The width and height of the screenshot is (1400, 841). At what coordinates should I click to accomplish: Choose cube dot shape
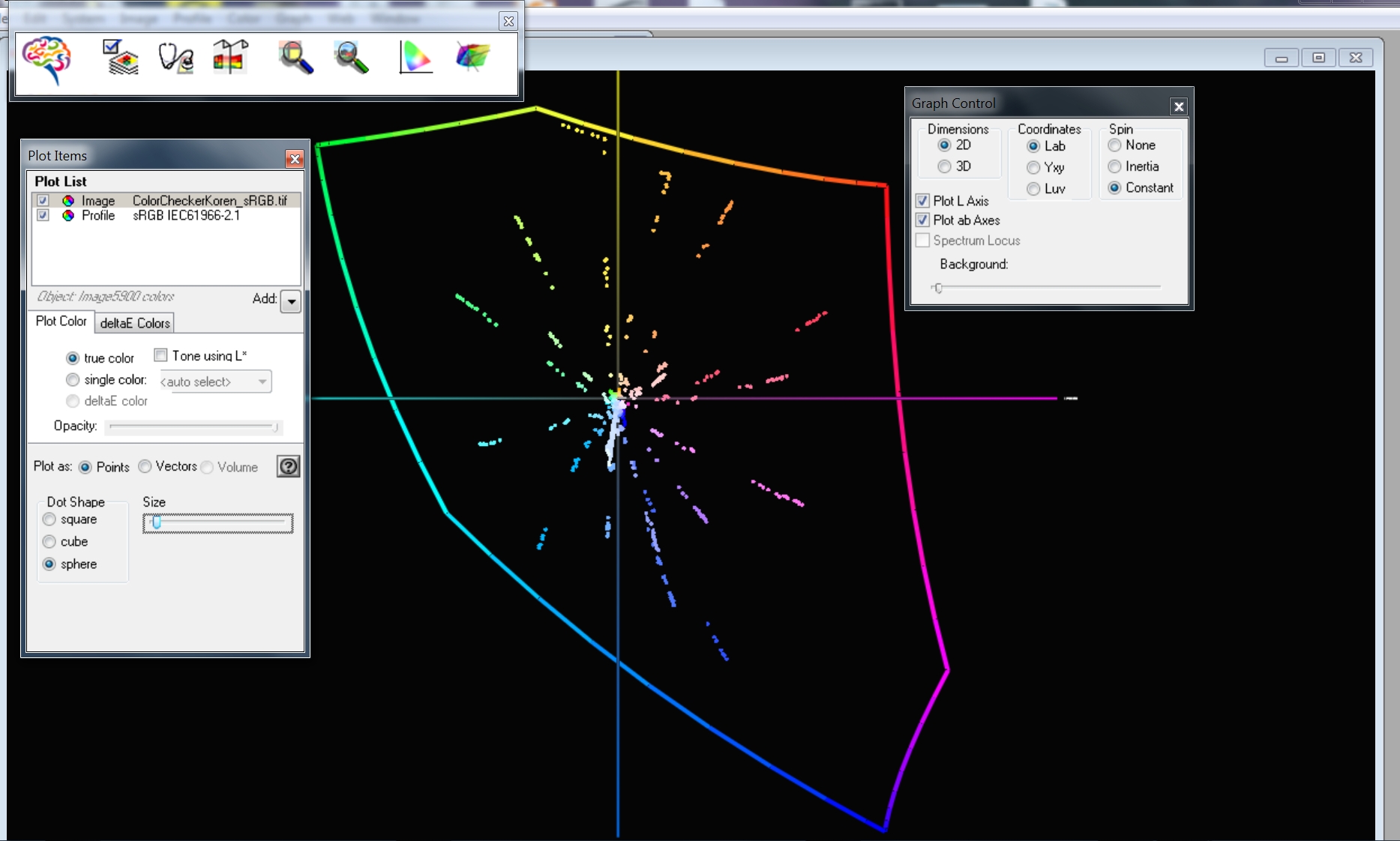point(49,541)
